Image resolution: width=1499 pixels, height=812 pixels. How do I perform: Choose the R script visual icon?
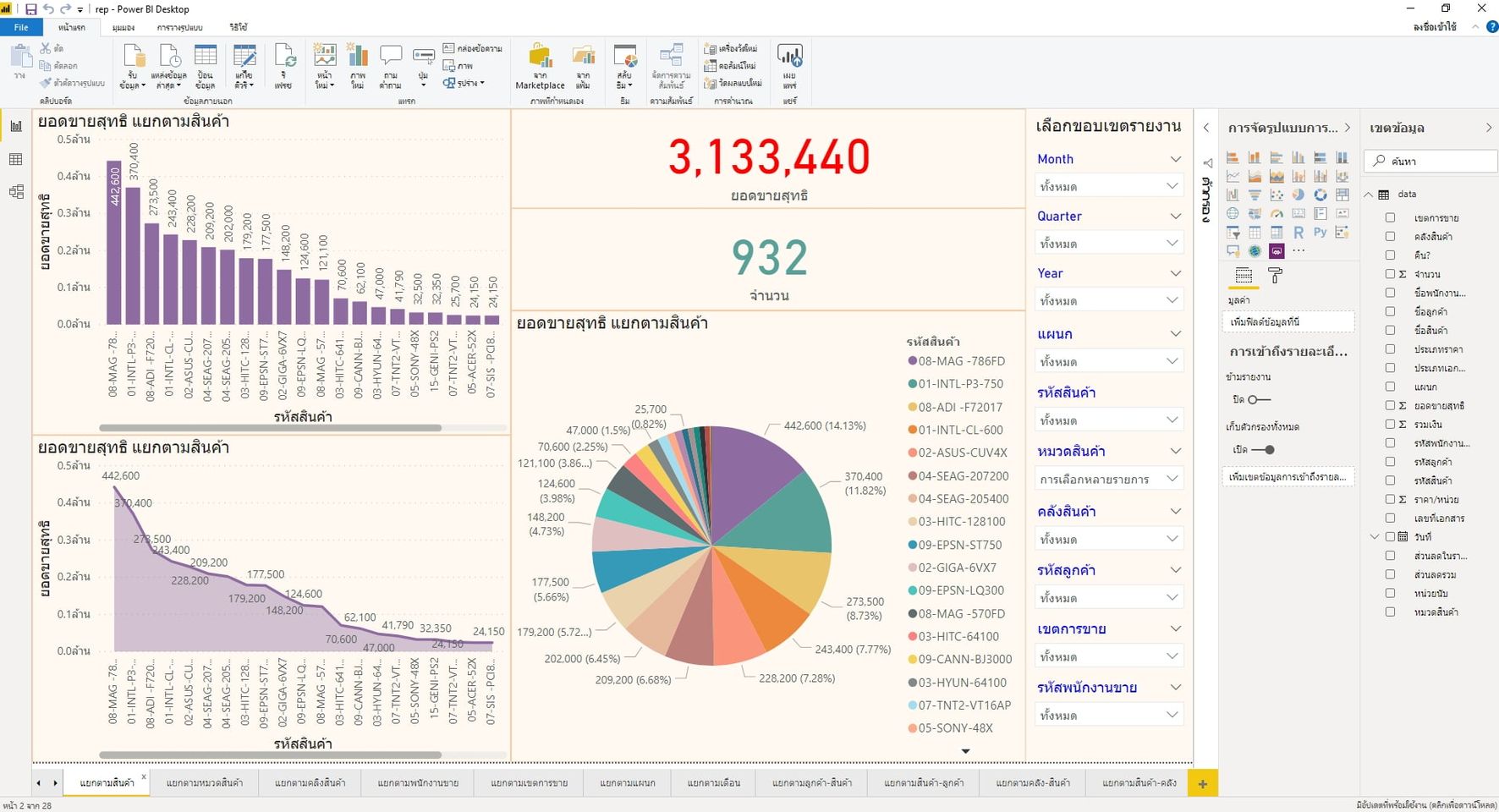1298,232
